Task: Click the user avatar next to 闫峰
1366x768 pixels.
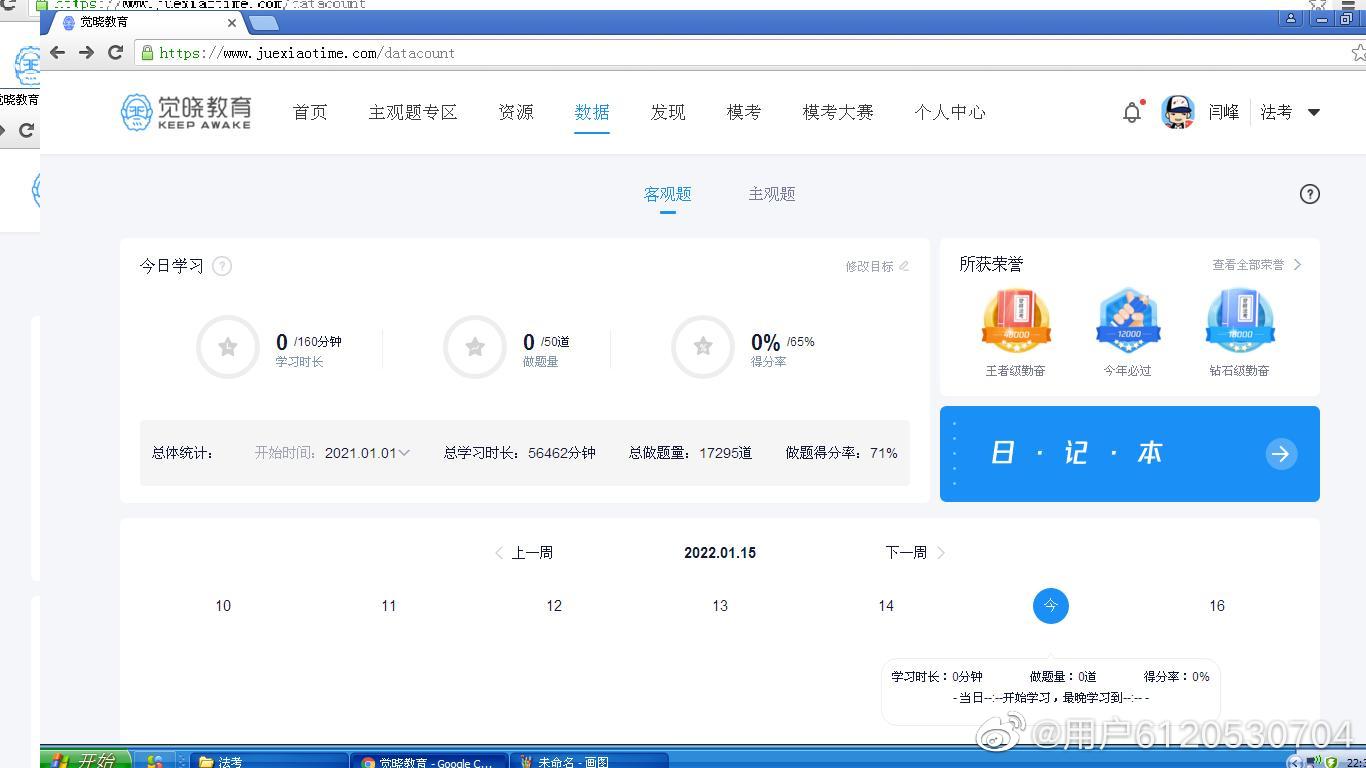Action: pyautogui.click(x=1178, y=112)
